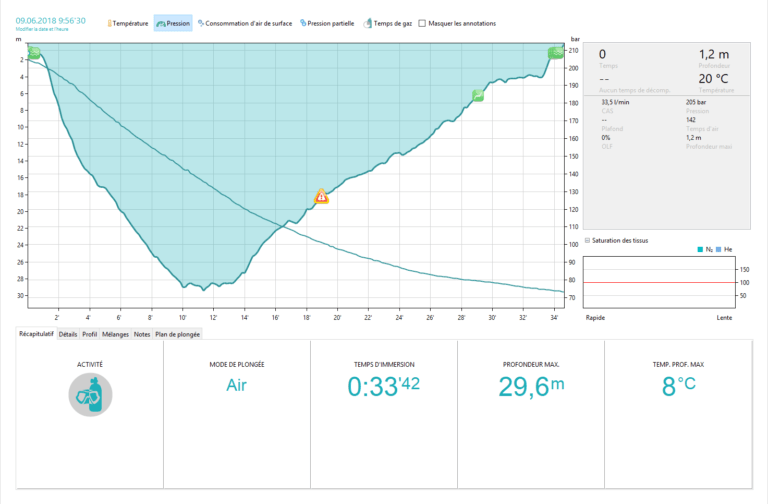
Task: Switch to the Profil tab
Action: [90, 334]
